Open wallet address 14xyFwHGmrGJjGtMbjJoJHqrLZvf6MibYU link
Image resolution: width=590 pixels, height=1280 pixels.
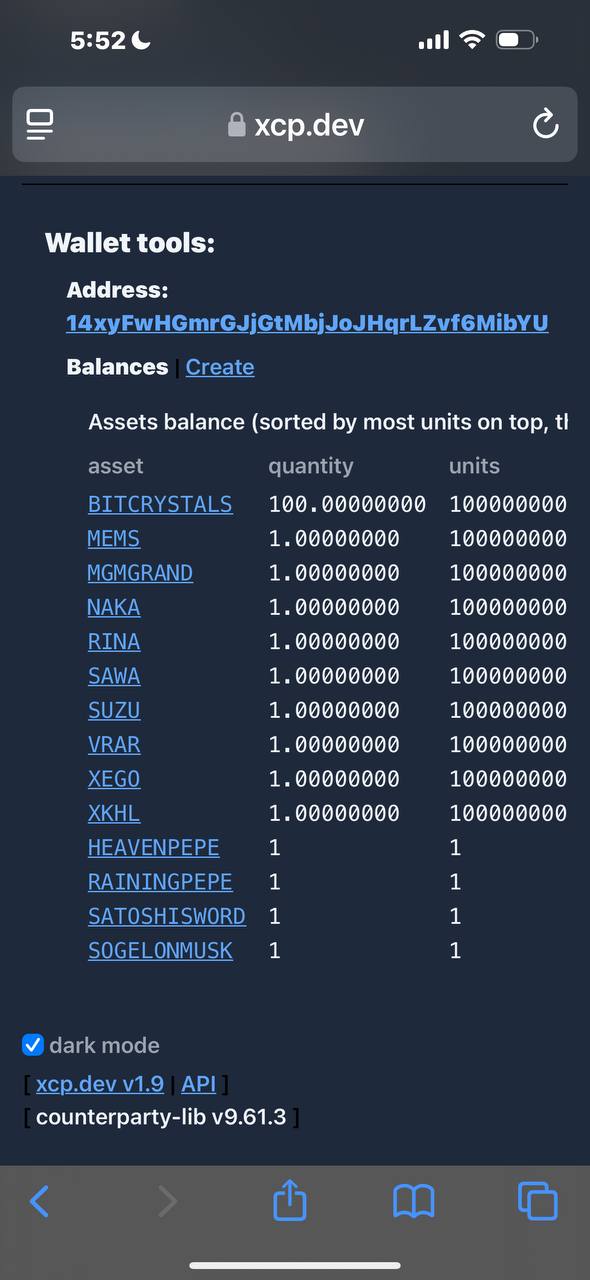click(307, 323)
